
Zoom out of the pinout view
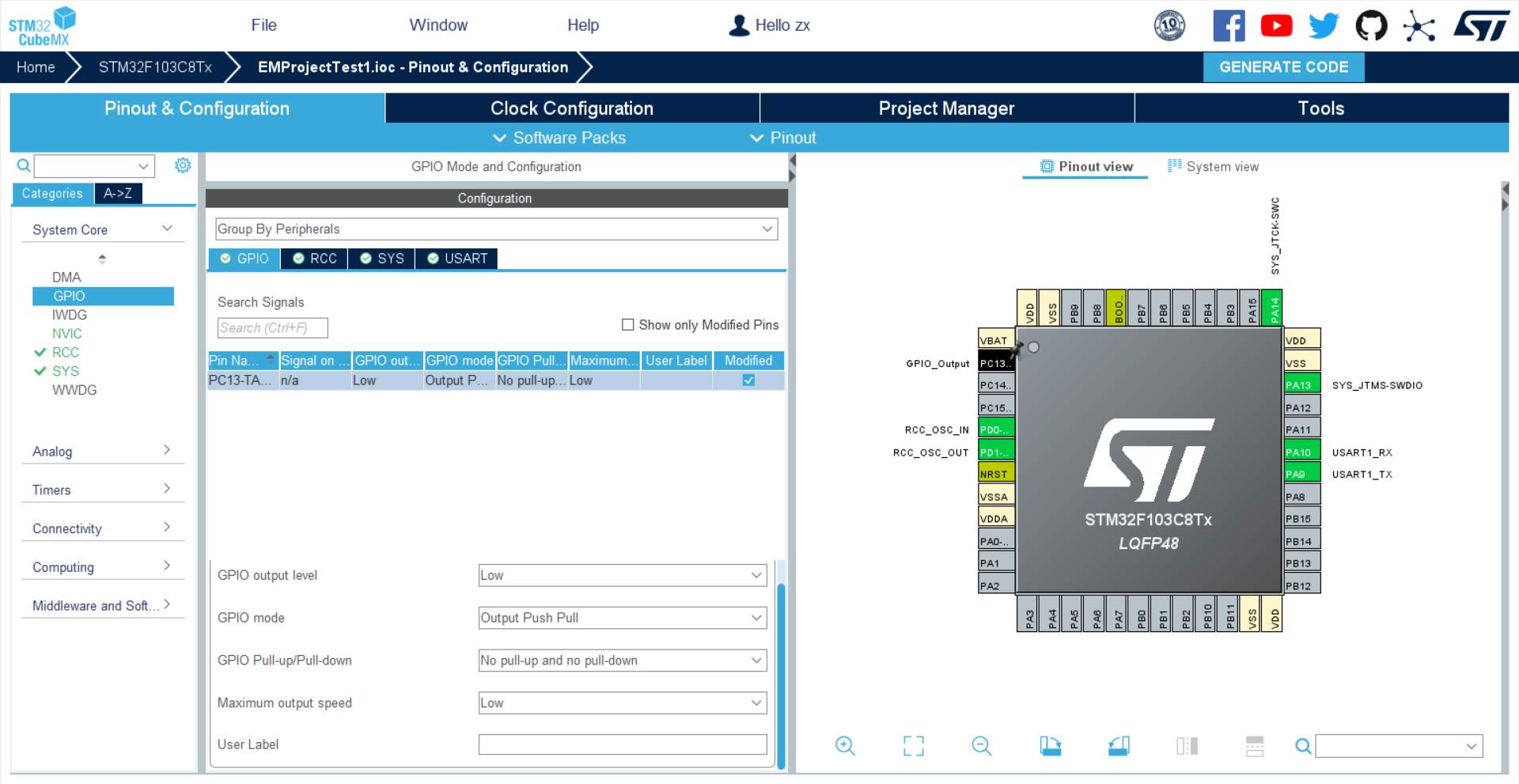982,745
